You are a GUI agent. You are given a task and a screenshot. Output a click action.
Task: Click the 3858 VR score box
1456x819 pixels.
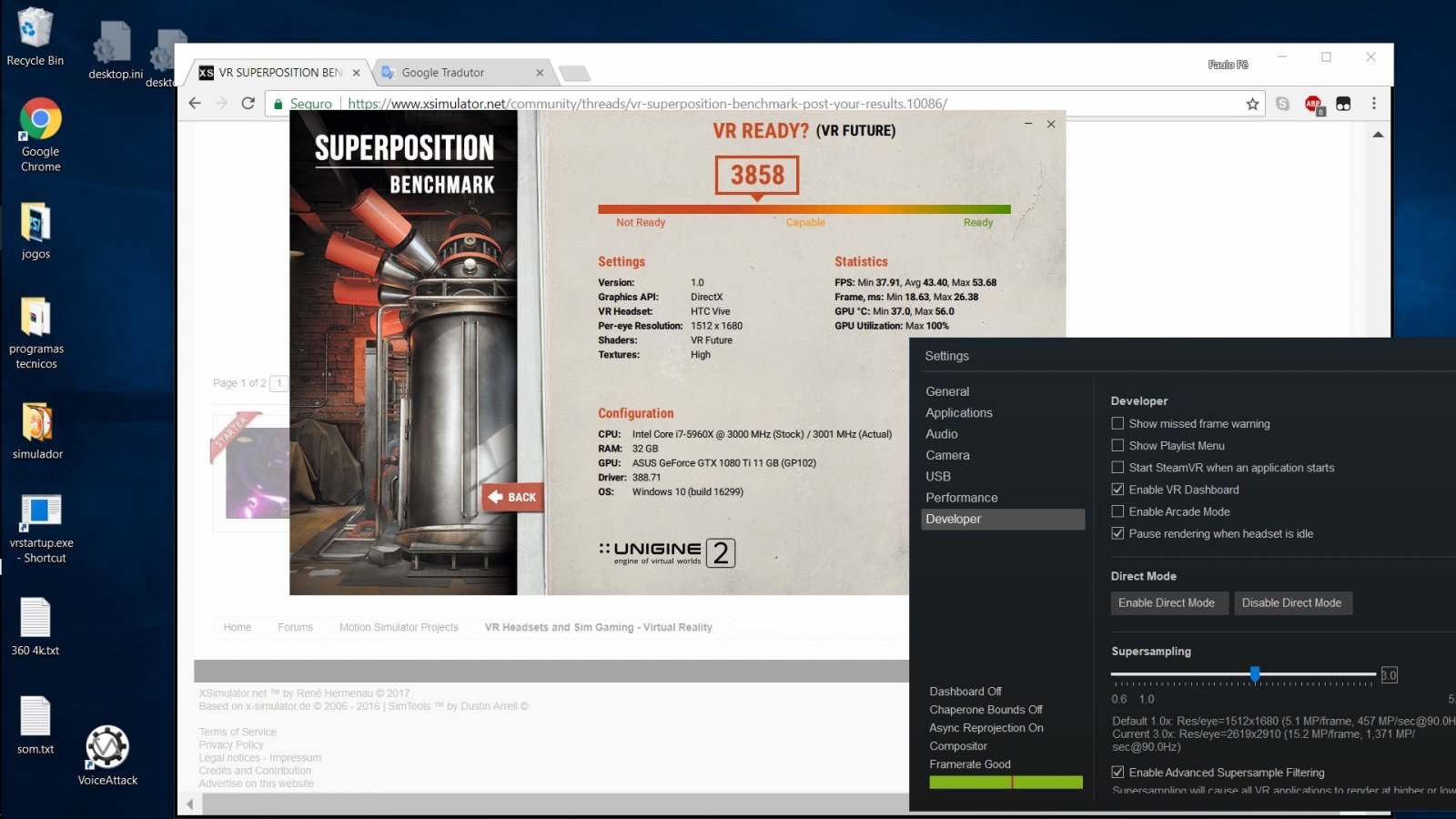[x=757, y=175]
